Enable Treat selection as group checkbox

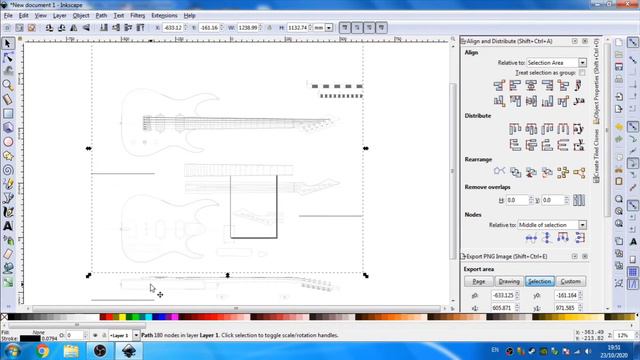pos(582,73)
